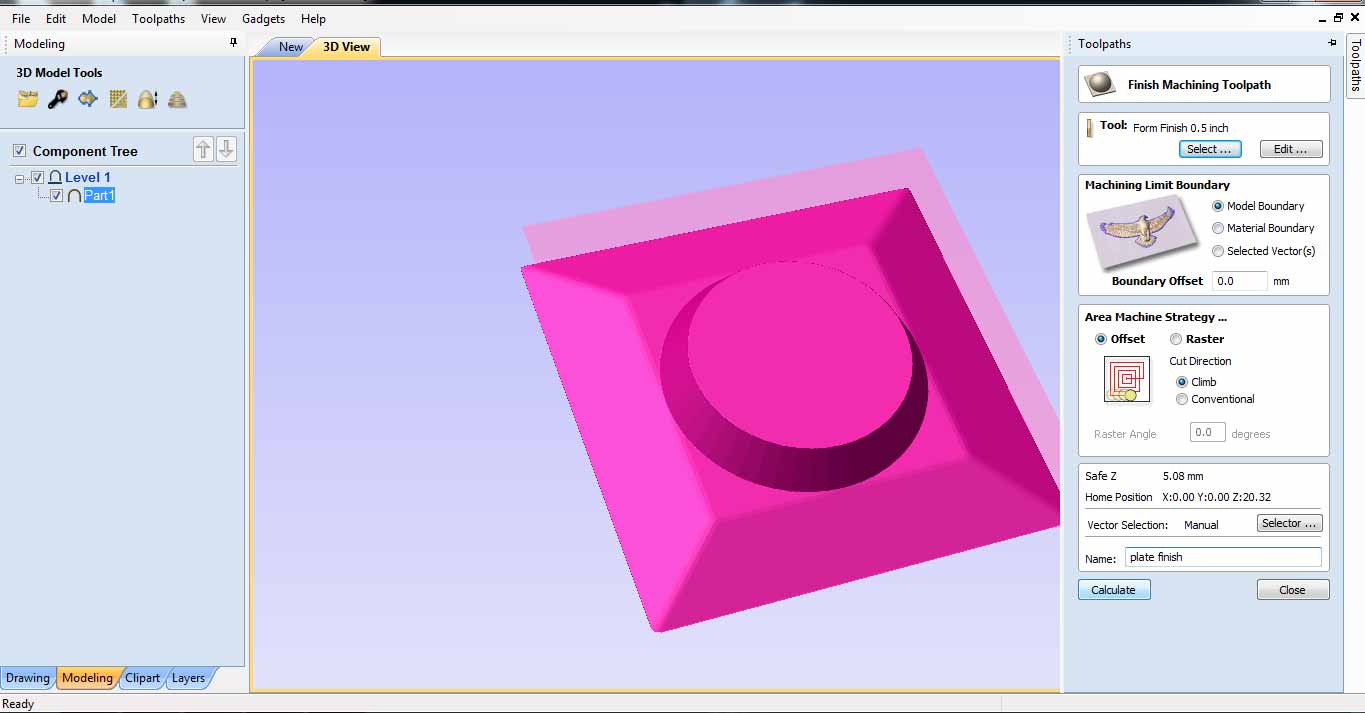Viewport: 1365px width, 713px height.
Task: Click the Boundary Offset input field
Action: pos(1240,281)
